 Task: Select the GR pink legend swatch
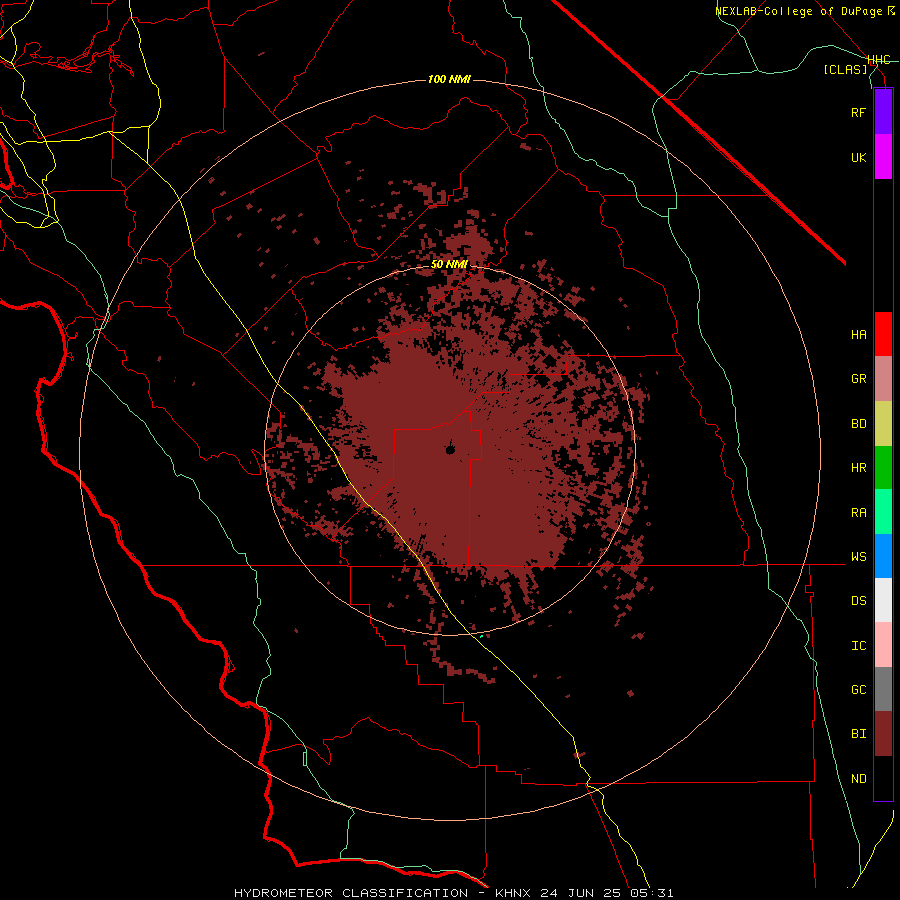883,378
